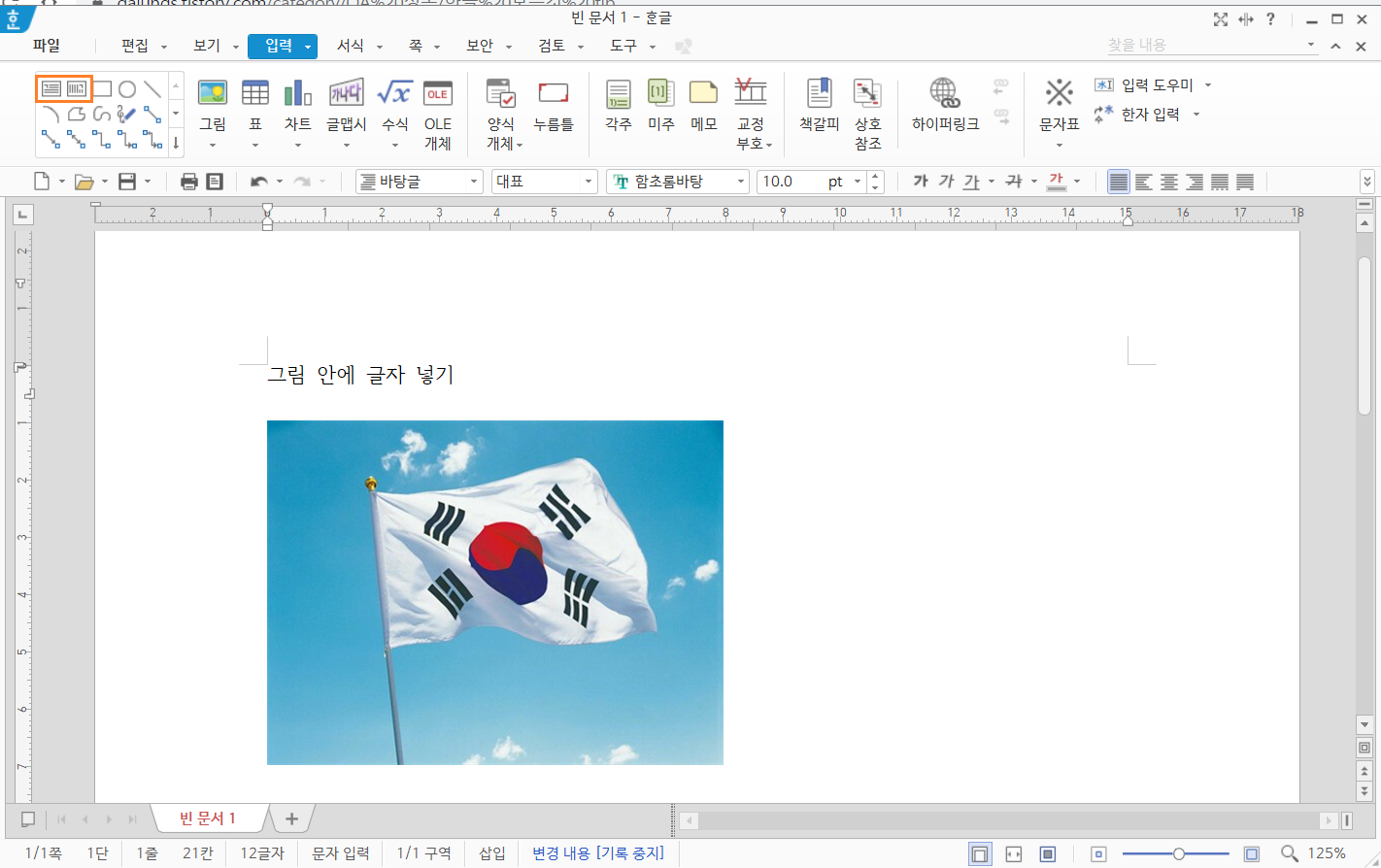Click 변경 내용 [기록 중지] in status bar
This screenshot has height=868, width=1381.
coord(598,853)
